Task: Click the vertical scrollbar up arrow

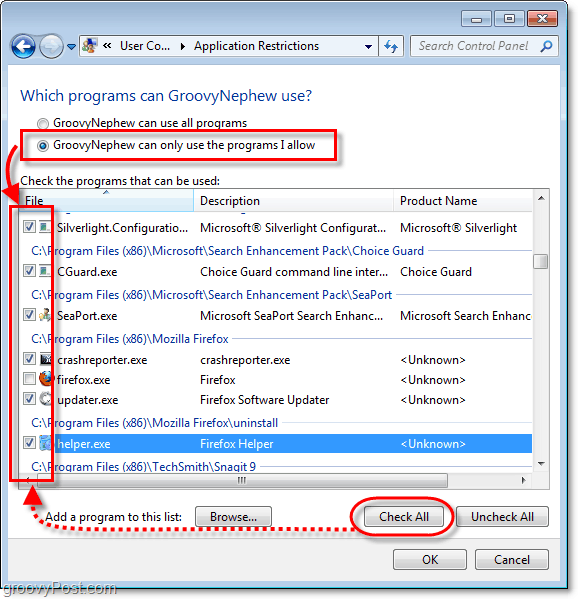Action: pyautogui.click(x=541, y=198)
